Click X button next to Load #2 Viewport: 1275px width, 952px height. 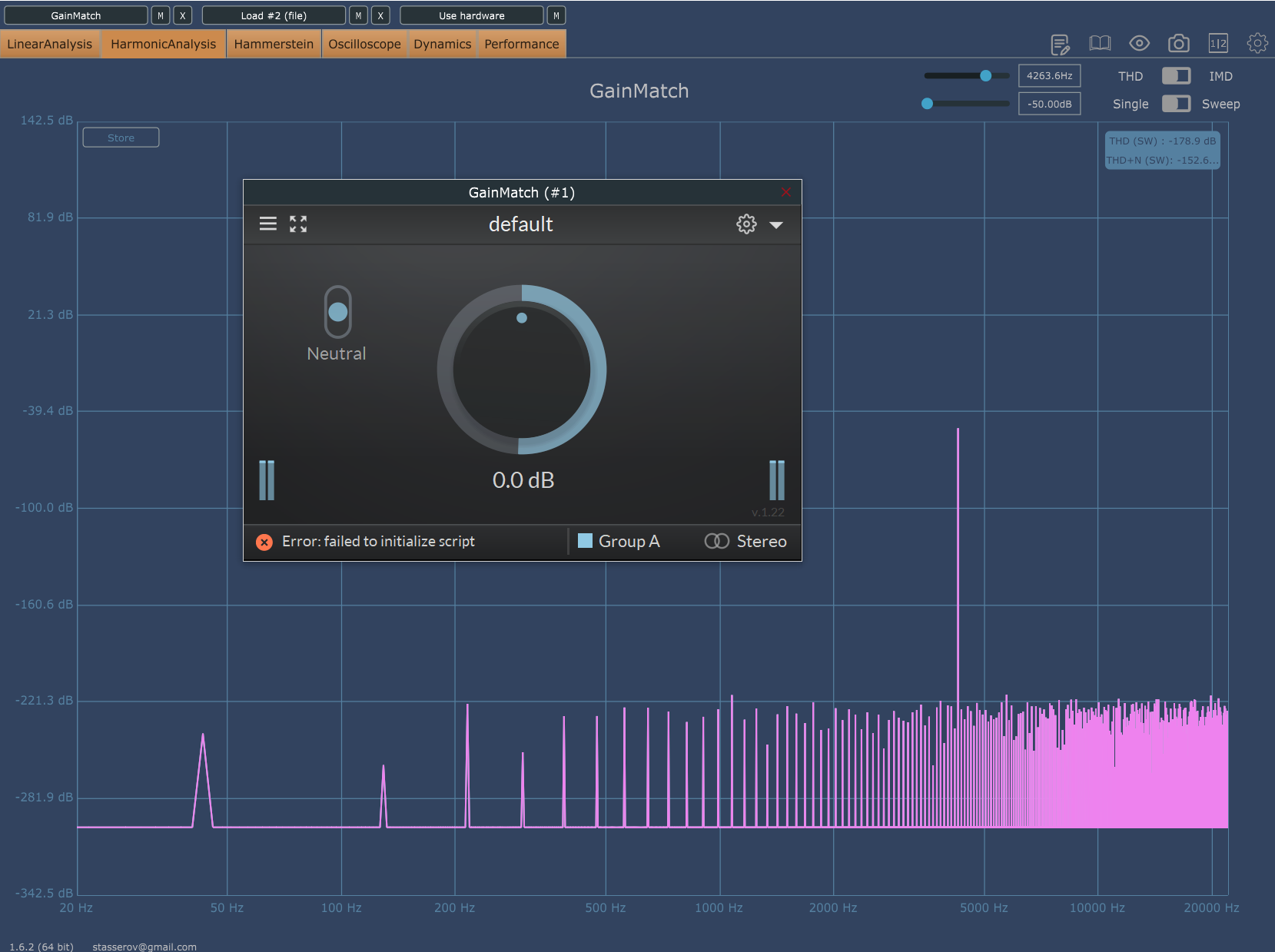point(380,15)
